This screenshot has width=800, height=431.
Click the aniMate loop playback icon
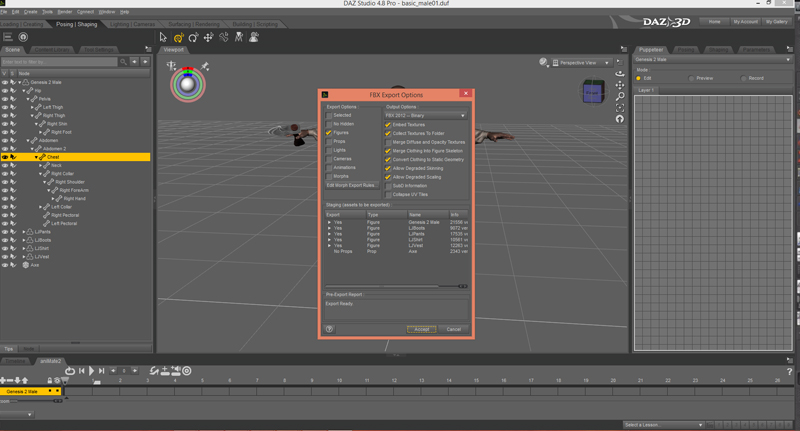click(x=70, y=371)
